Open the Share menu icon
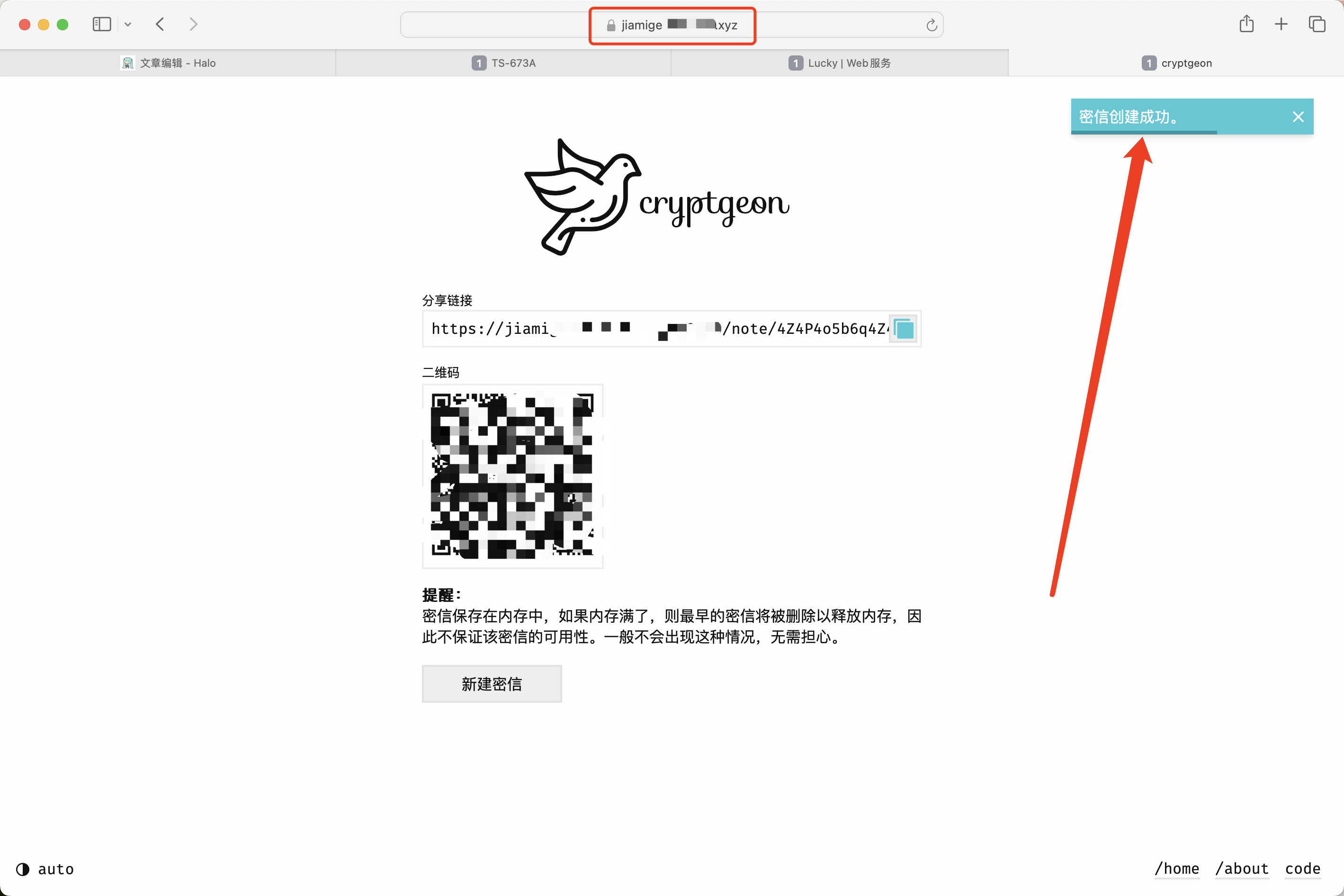The image size is (1344, 896). point(1246,23)
